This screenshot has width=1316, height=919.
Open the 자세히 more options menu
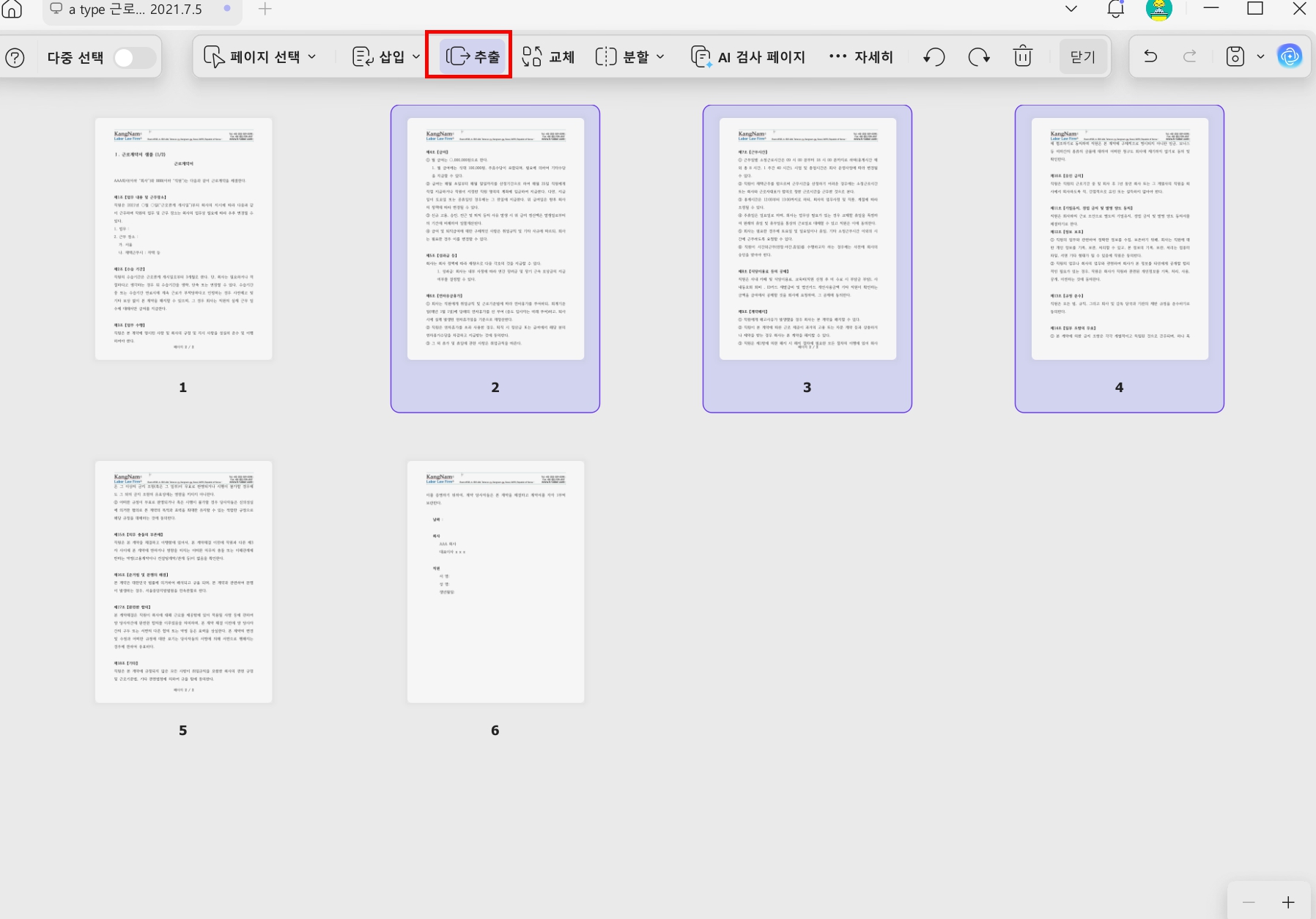(861, 57)
